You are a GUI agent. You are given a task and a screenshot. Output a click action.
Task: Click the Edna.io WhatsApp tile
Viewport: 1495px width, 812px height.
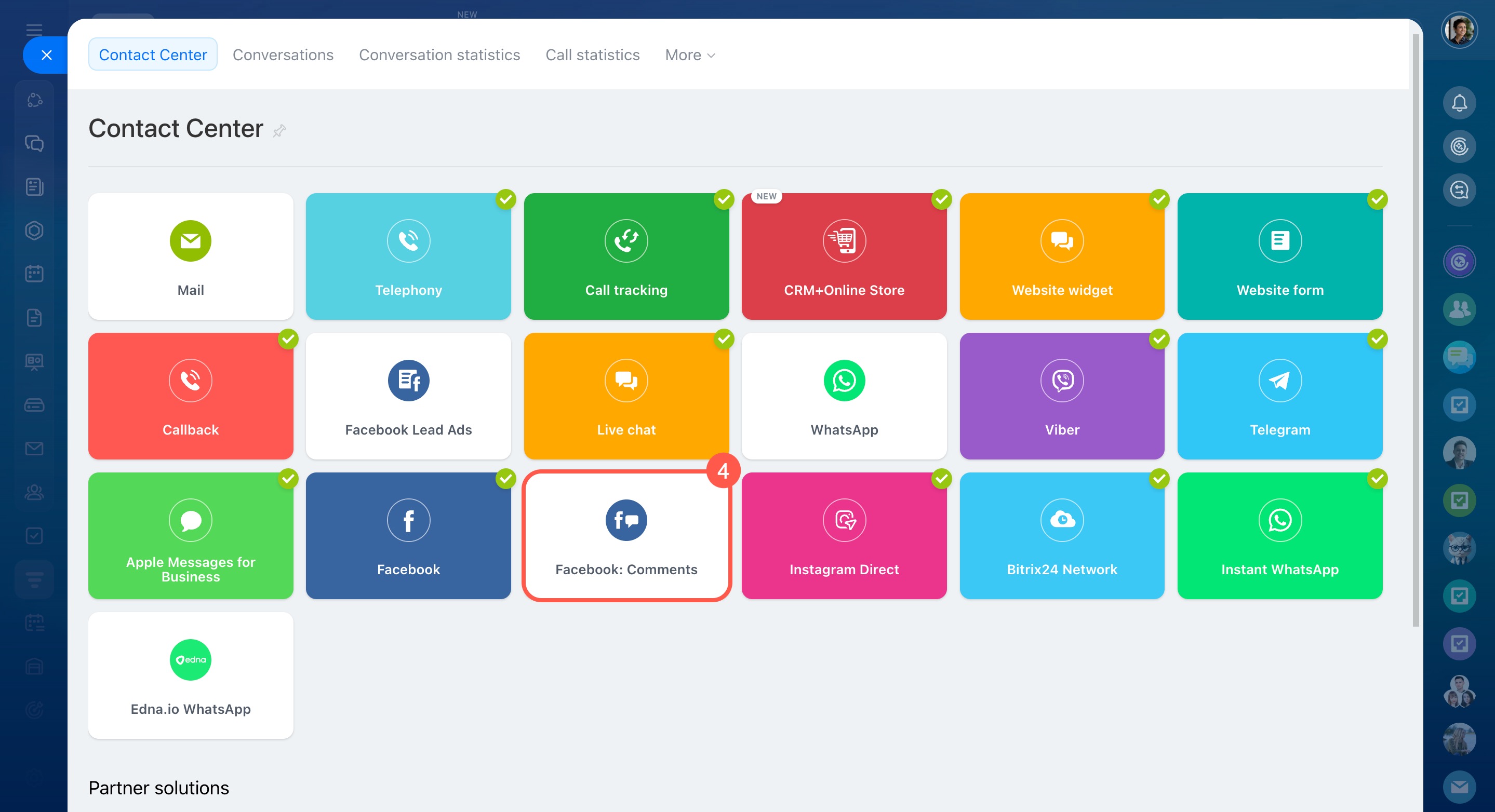(190, 675)
